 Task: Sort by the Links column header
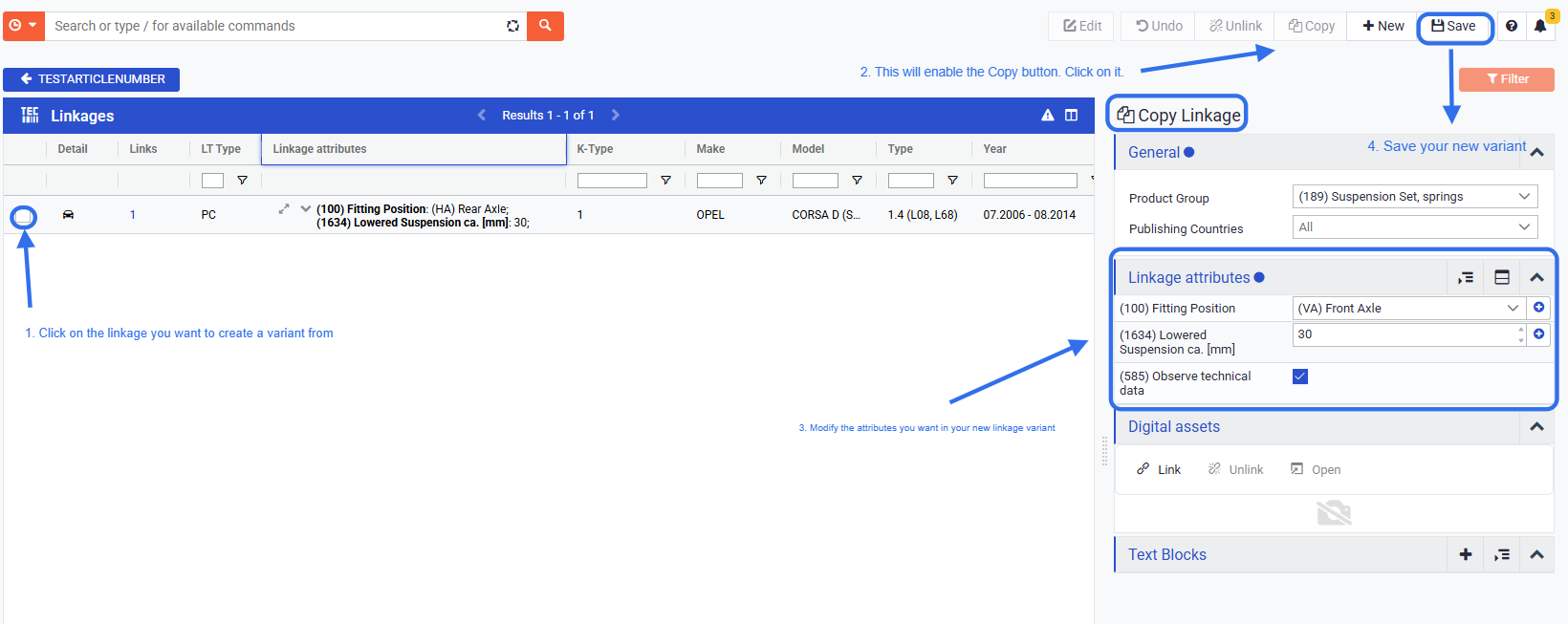143,149
